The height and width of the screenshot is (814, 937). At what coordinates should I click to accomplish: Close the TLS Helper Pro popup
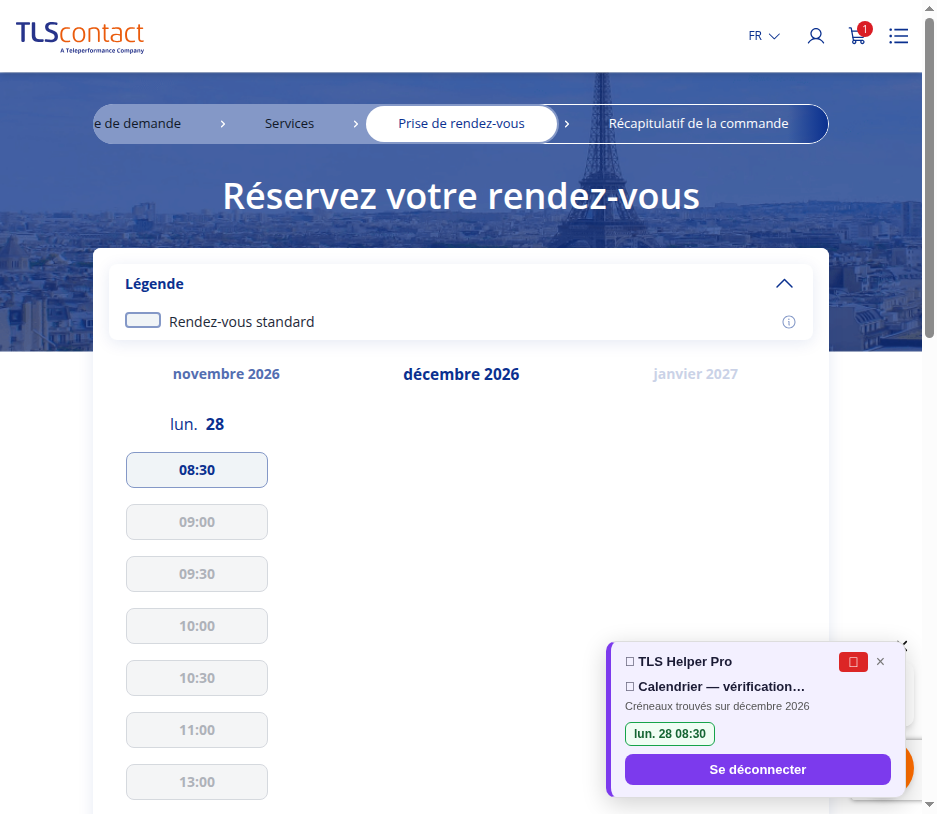pos(880,662)
